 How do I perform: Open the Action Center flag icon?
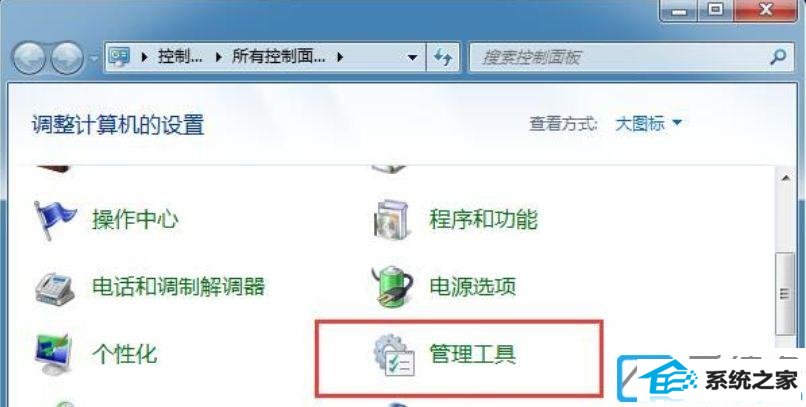click(x=54, y=220)
